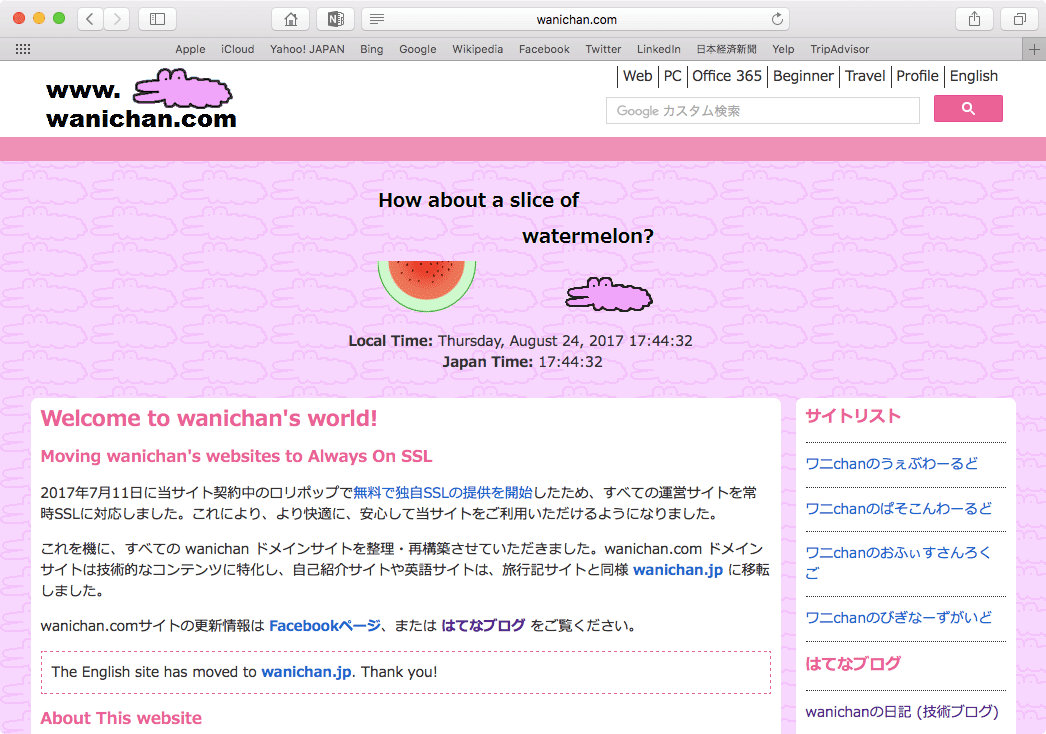Select the Beginner menu item
The height and width of the screenshot is (734, 1046).
pos(803,76)
